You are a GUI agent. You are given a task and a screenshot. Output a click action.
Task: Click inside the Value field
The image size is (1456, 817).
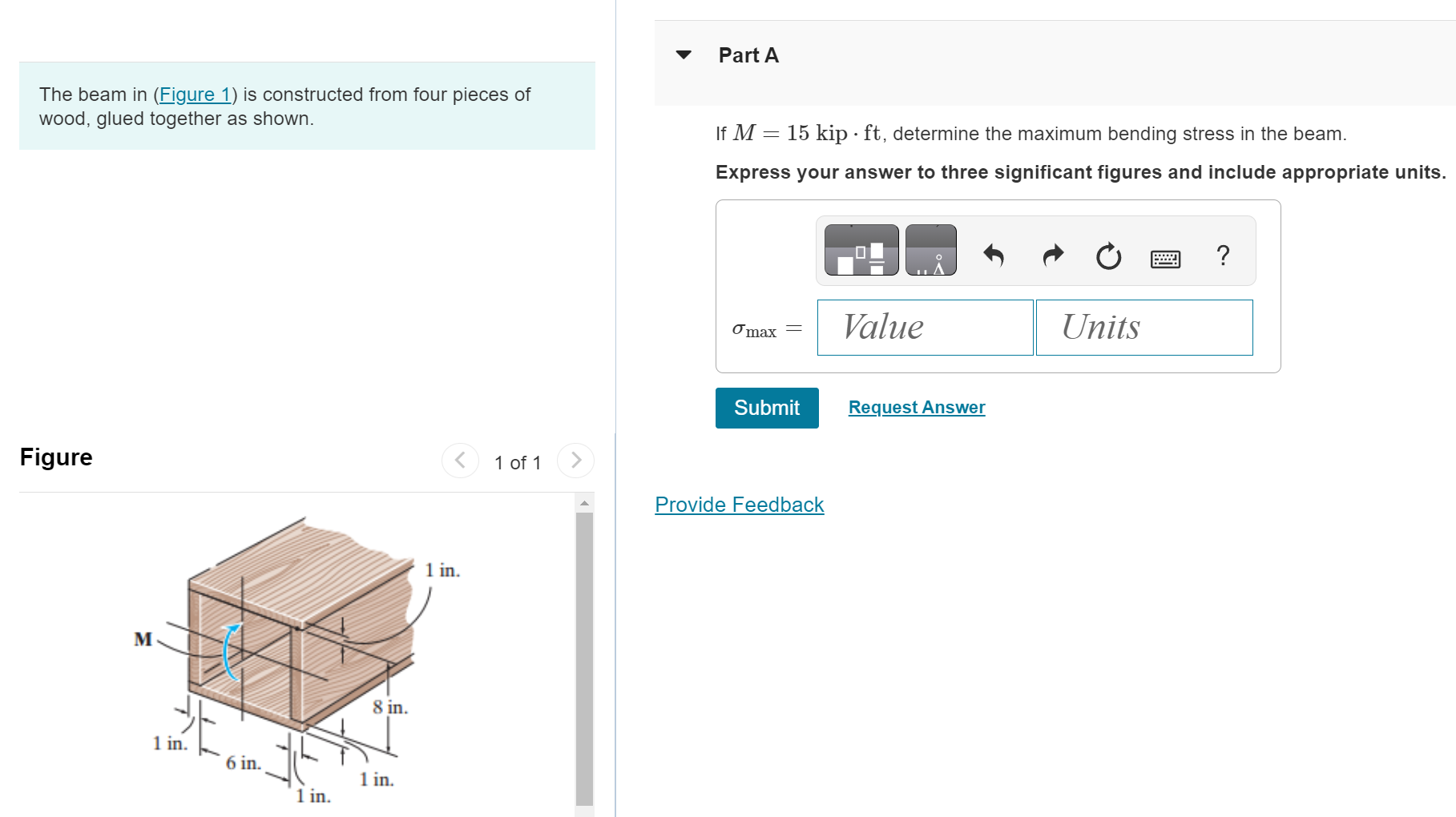[924, 327]
